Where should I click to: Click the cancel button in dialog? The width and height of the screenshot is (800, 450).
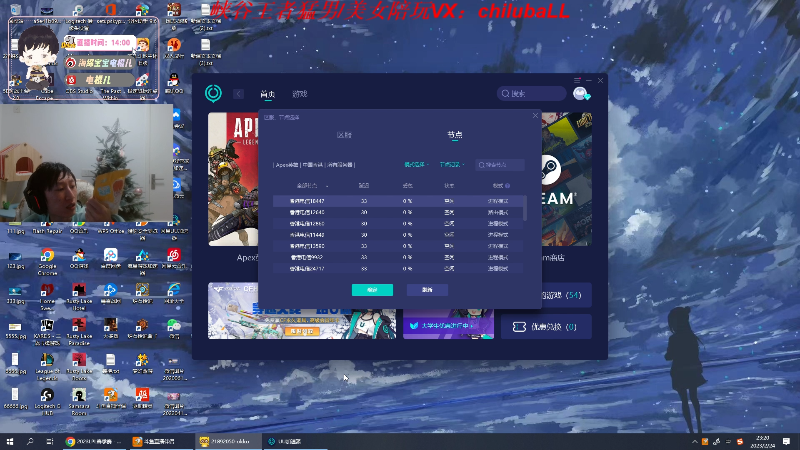click(427, 290)
